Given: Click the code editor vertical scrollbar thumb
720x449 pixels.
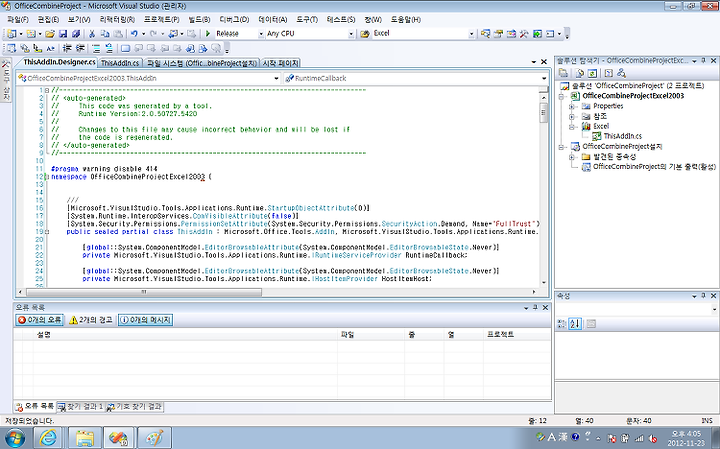Looking at the screenshot, I should [x=544, y=113].
